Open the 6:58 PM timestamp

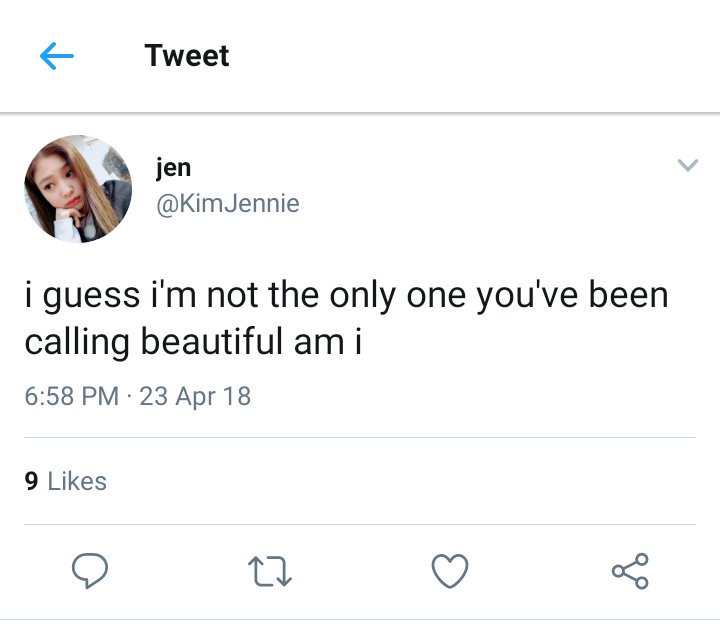72,396
